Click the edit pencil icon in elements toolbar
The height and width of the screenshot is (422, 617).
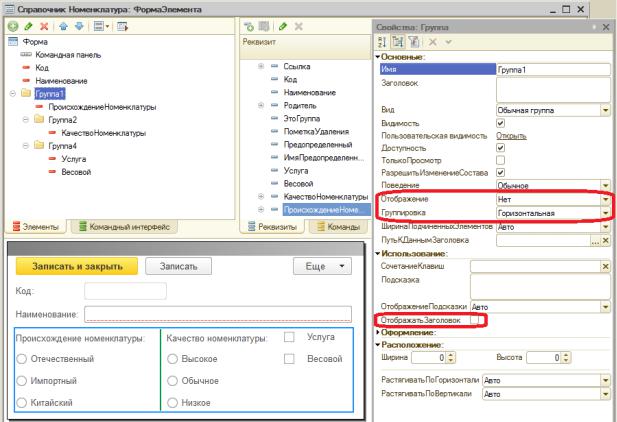click(28, 26)
